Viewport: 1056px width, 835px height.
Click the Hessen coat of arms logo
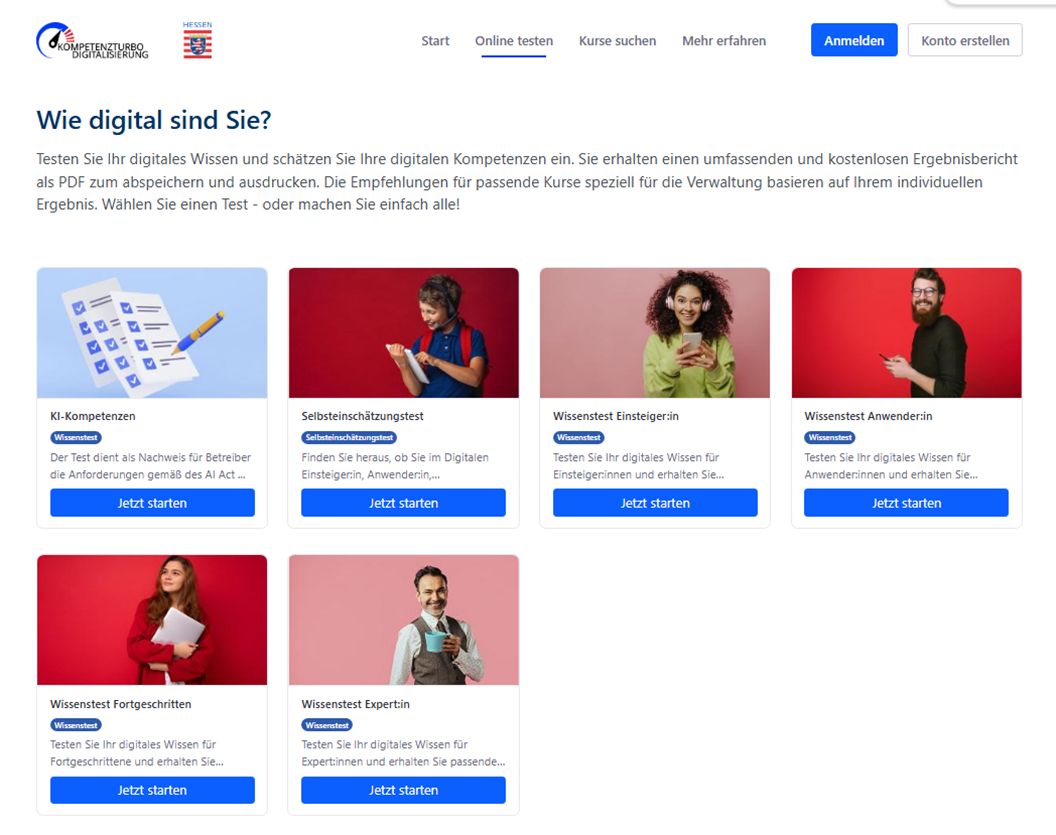pos(197,40)
